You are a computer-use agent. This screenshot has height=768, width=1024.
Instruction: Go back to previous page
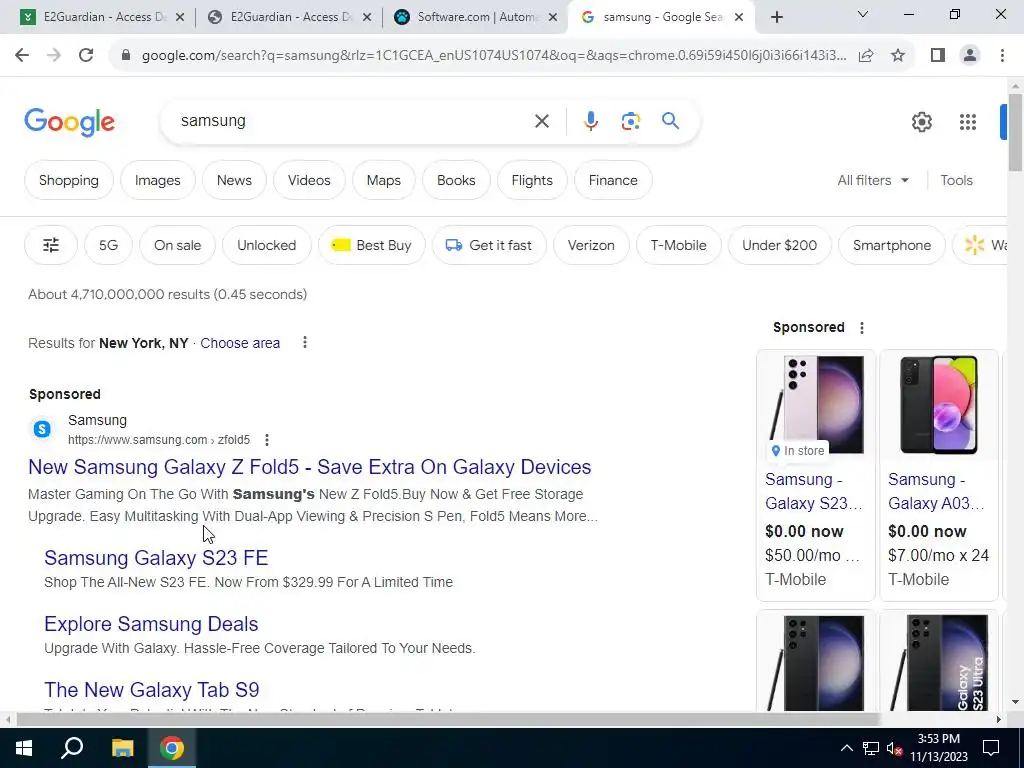pyautogui.click(x=22, y=56)
